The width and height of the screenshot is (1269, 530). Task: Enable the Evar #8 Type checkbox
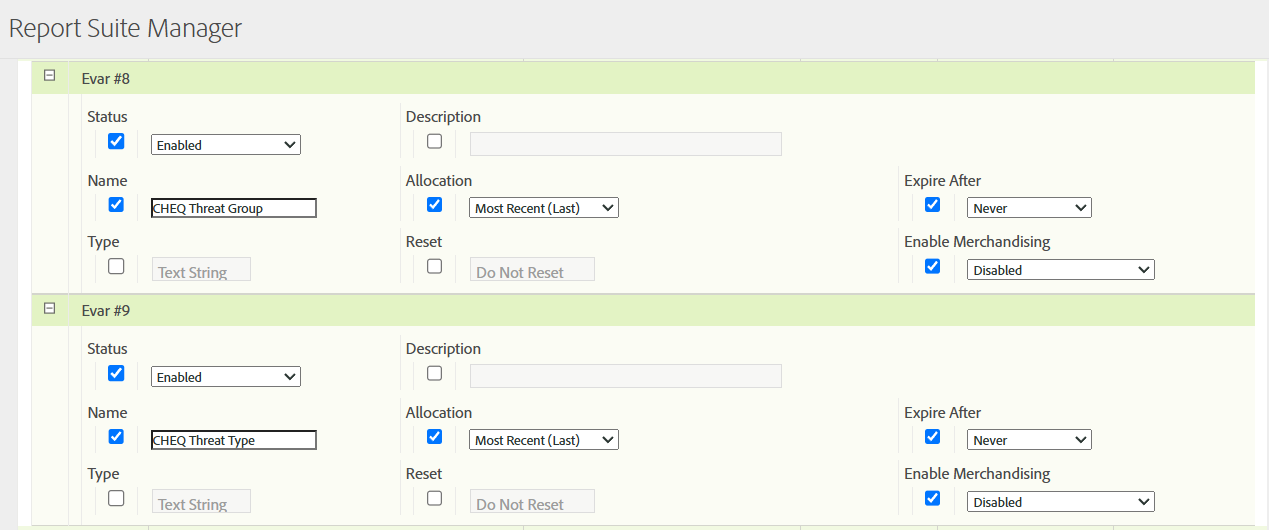(116, 266)
